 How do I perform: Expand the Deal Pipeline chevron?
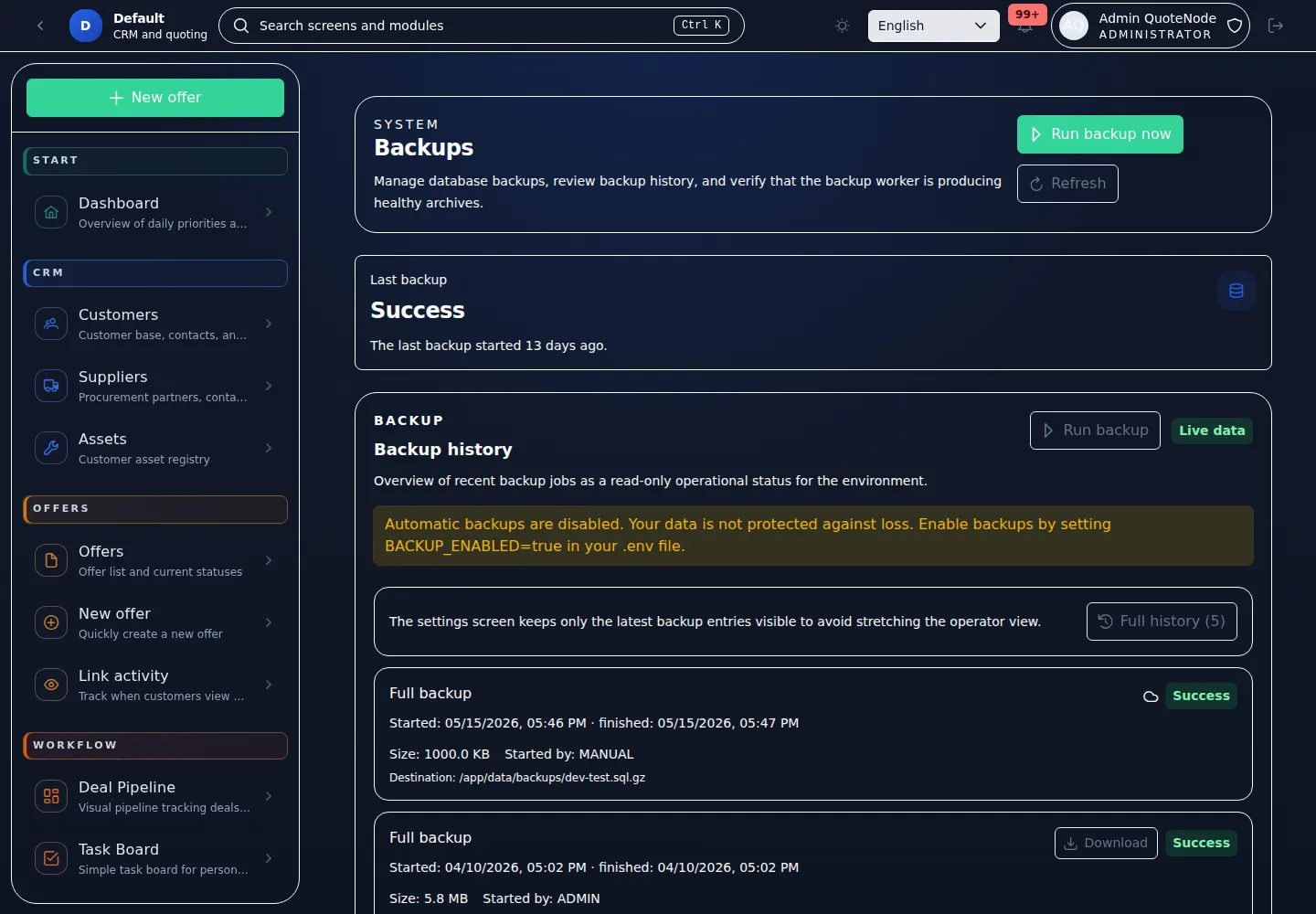coord(269,796)
